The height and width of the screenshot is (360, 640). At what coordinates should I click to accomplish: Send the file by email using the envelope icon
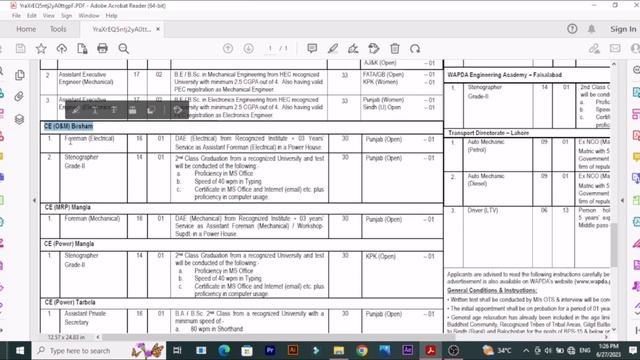[x=615, y=49]
